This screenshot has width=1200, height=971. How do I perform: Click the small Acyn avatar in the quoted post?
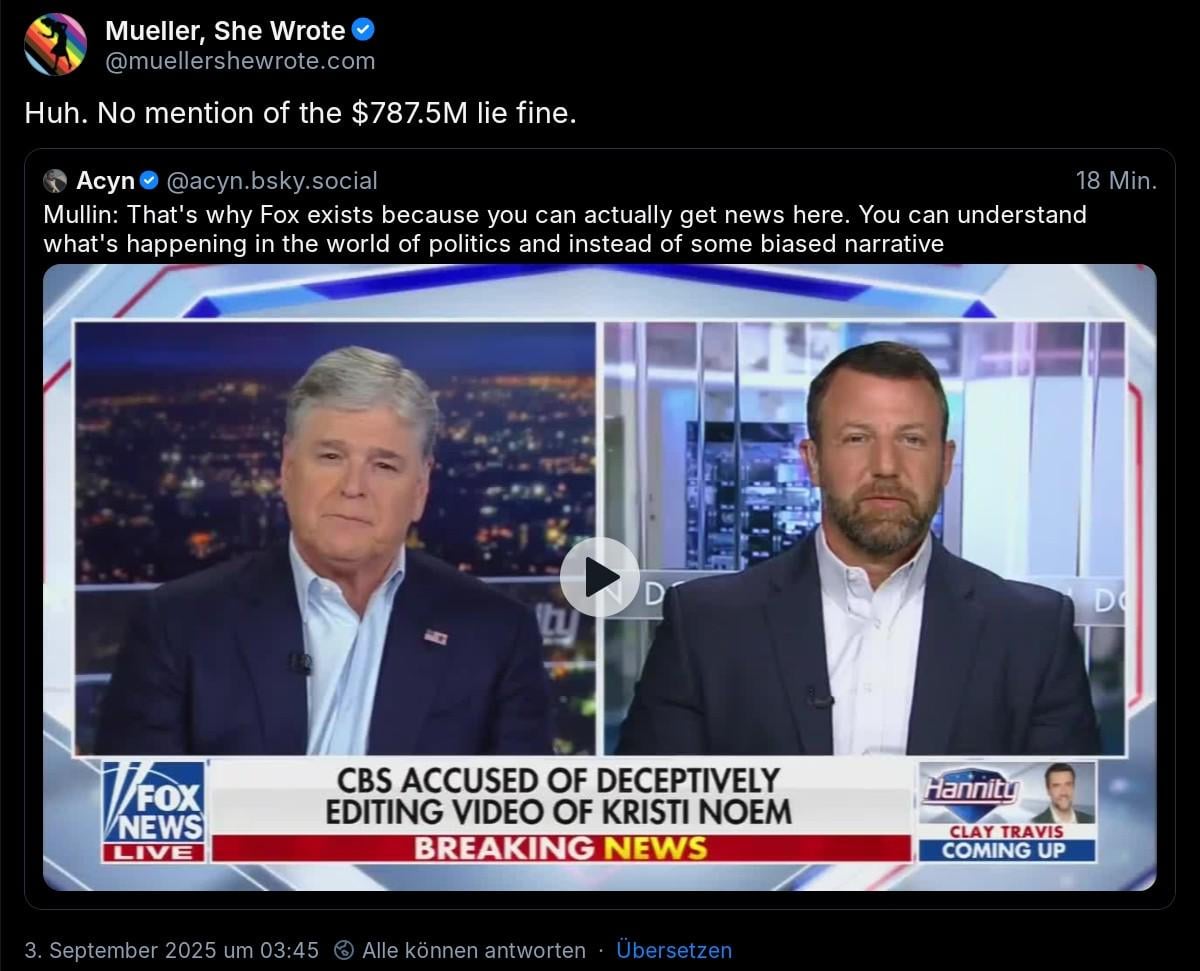55,181
